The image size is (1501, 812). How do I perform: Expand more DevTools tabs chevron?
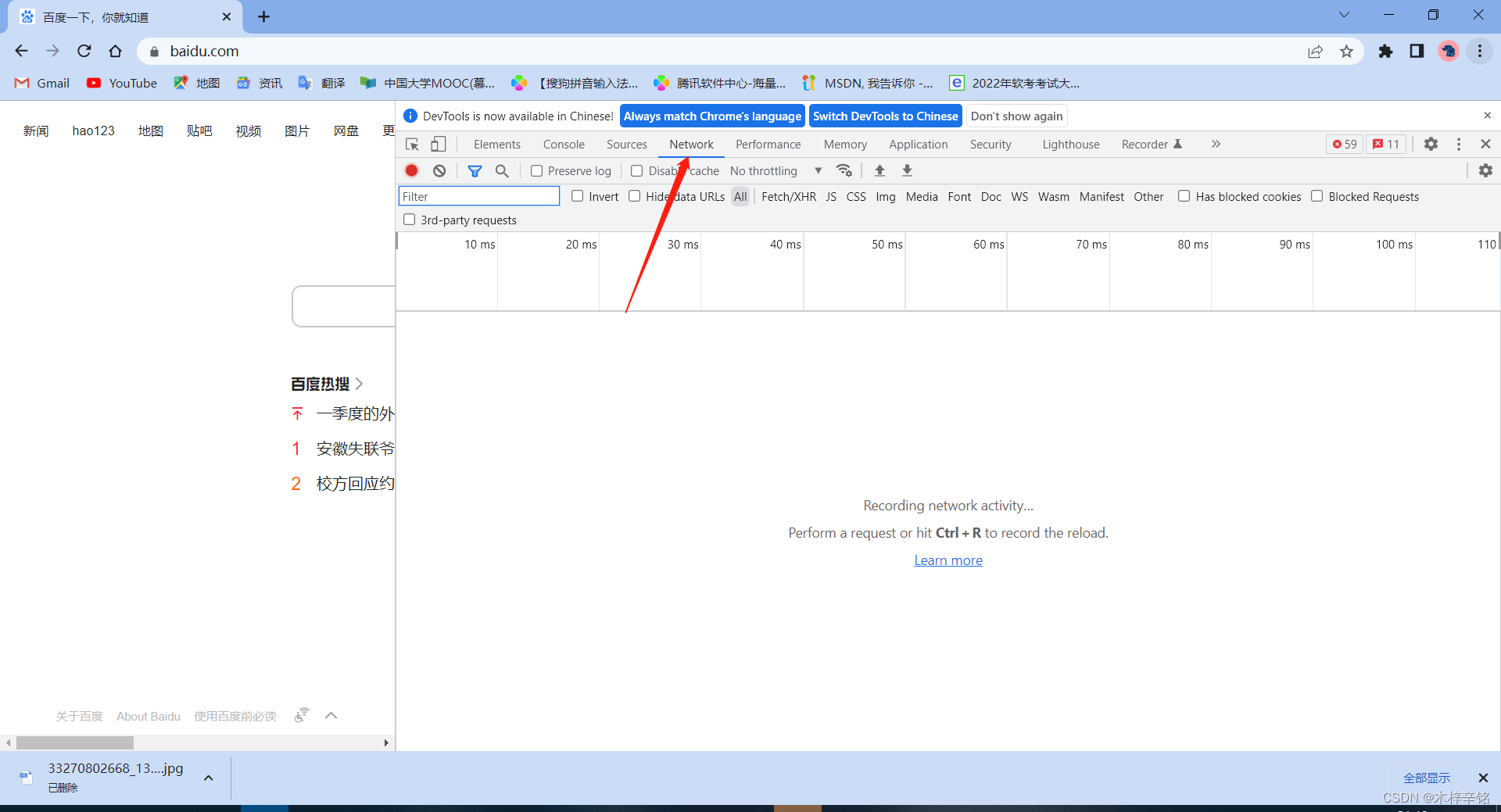point(1216,144)
